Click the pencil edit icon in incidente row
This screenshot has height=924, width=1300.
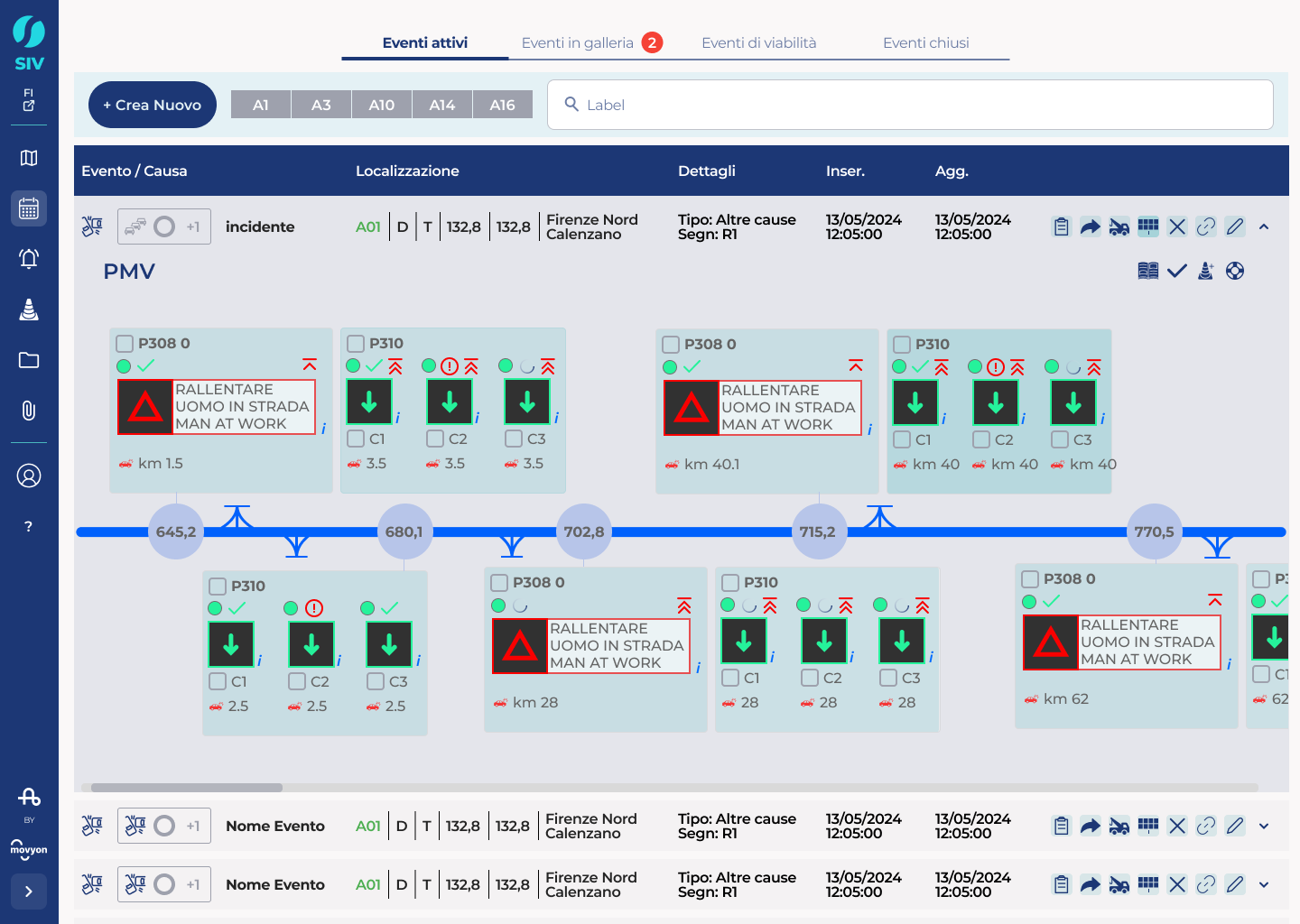pos(1235,226)
